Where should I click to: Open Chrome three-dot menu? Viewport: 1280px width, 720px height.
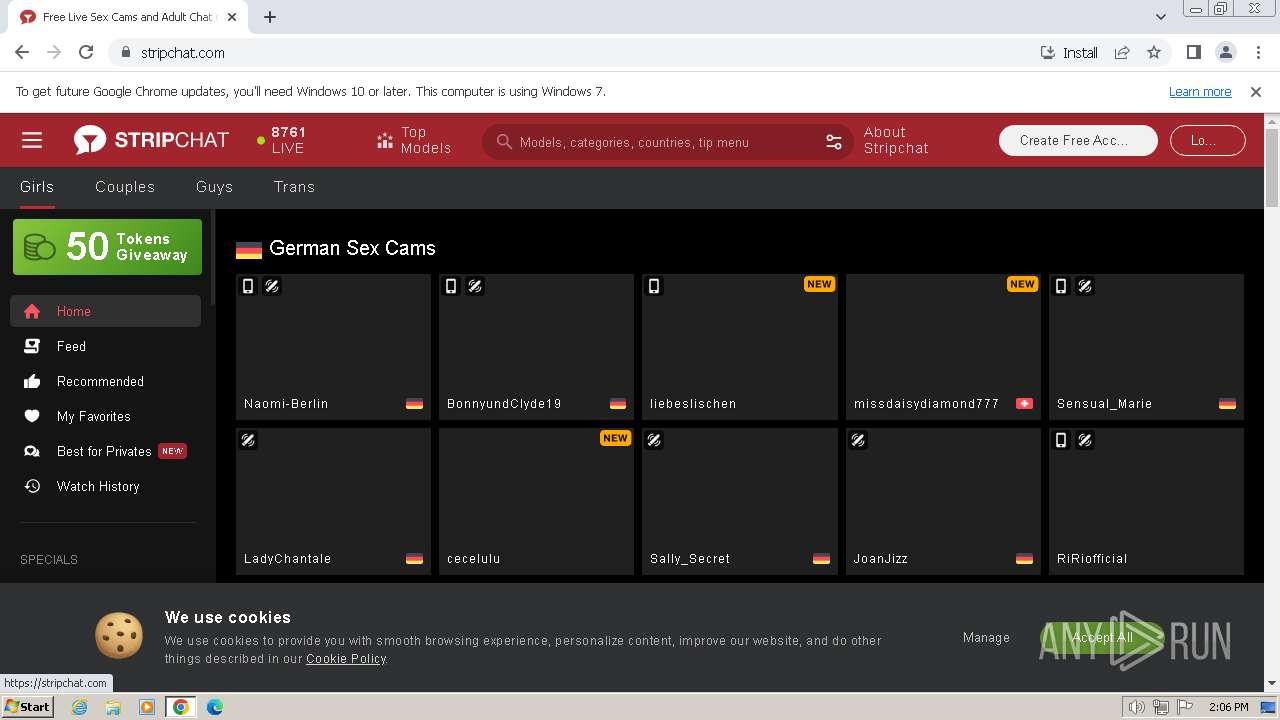[1256, 52]
